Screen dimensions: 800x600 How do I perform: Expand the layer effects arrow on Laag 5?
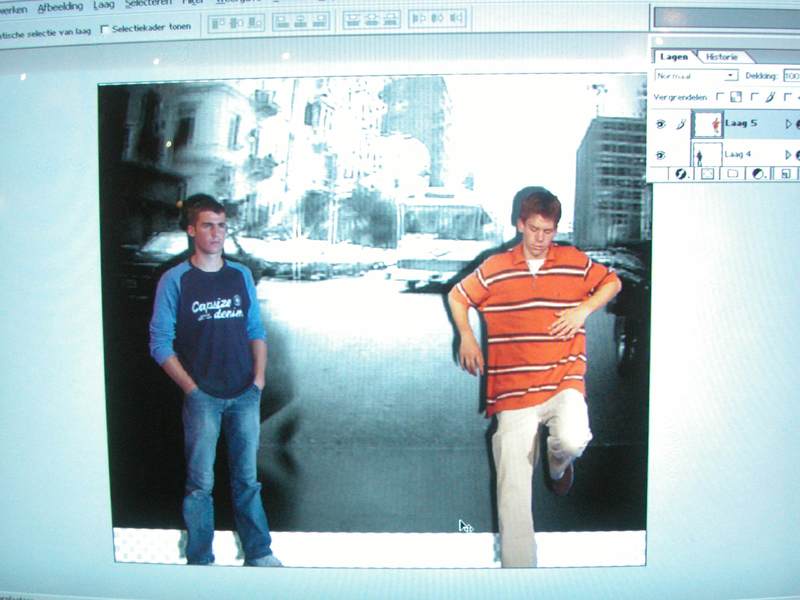(x=788, y=124)
